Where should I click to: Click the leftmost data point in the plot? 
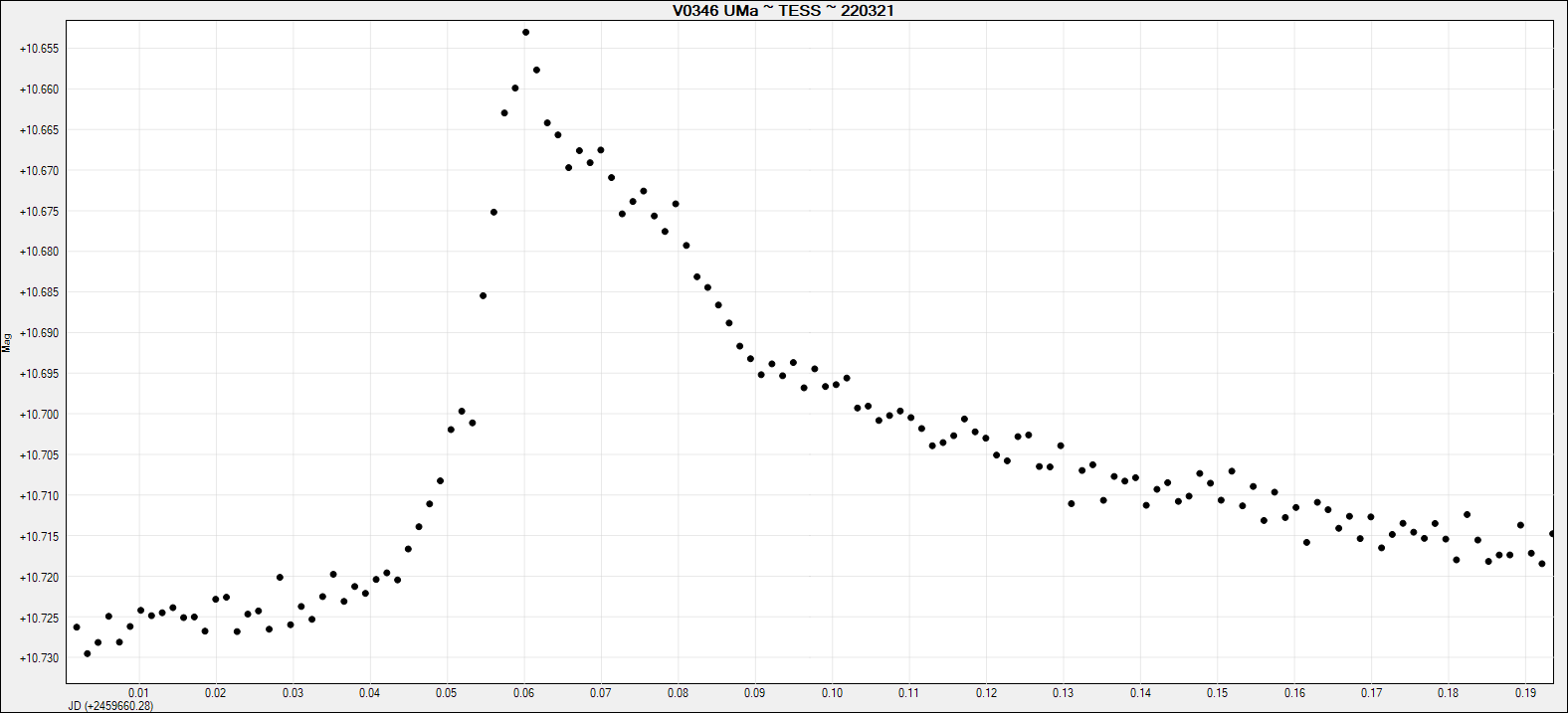click(77, 627)
